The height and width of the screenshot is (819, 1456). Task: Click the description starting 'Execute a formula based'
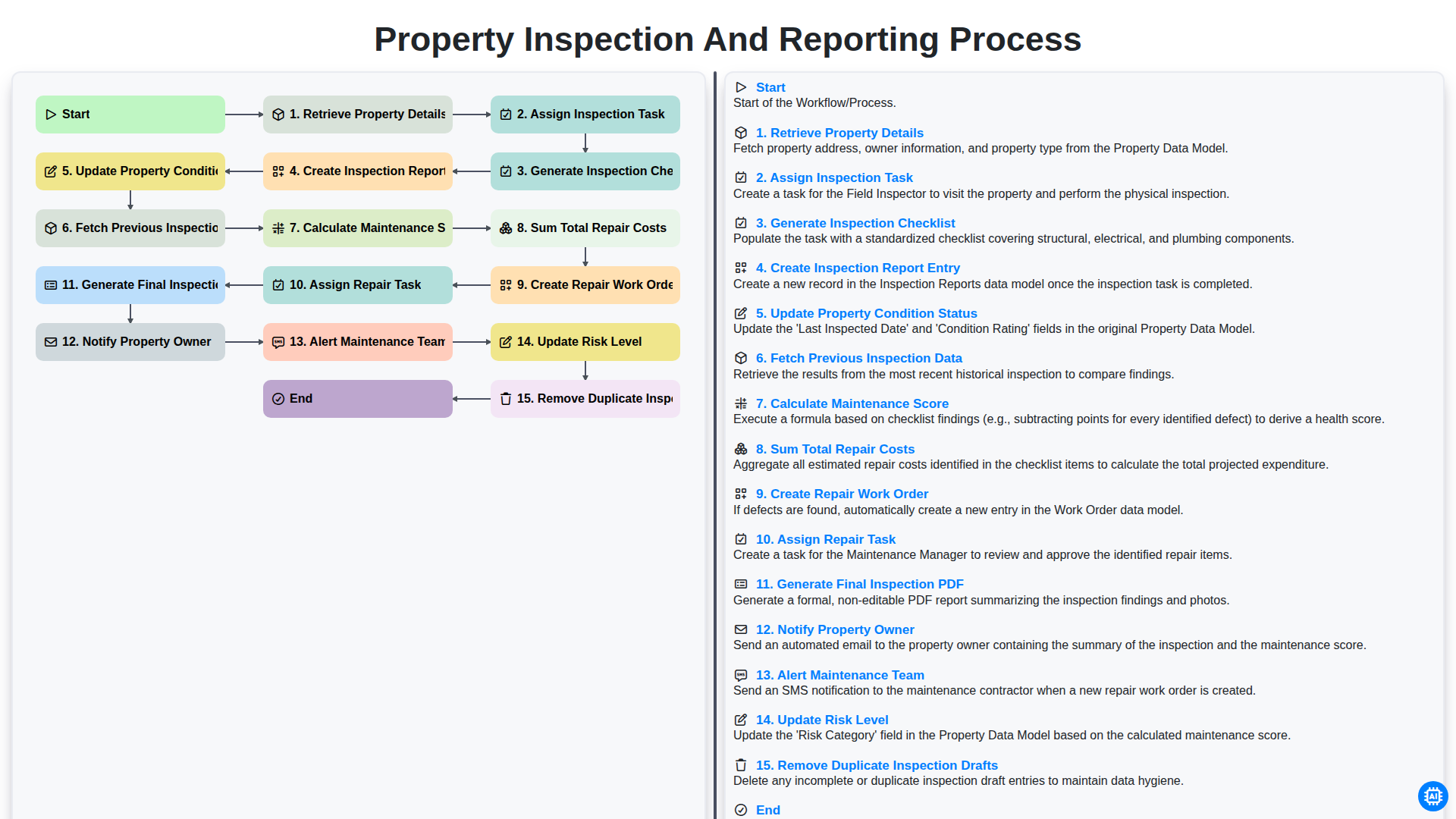(x=1059, y=419)
